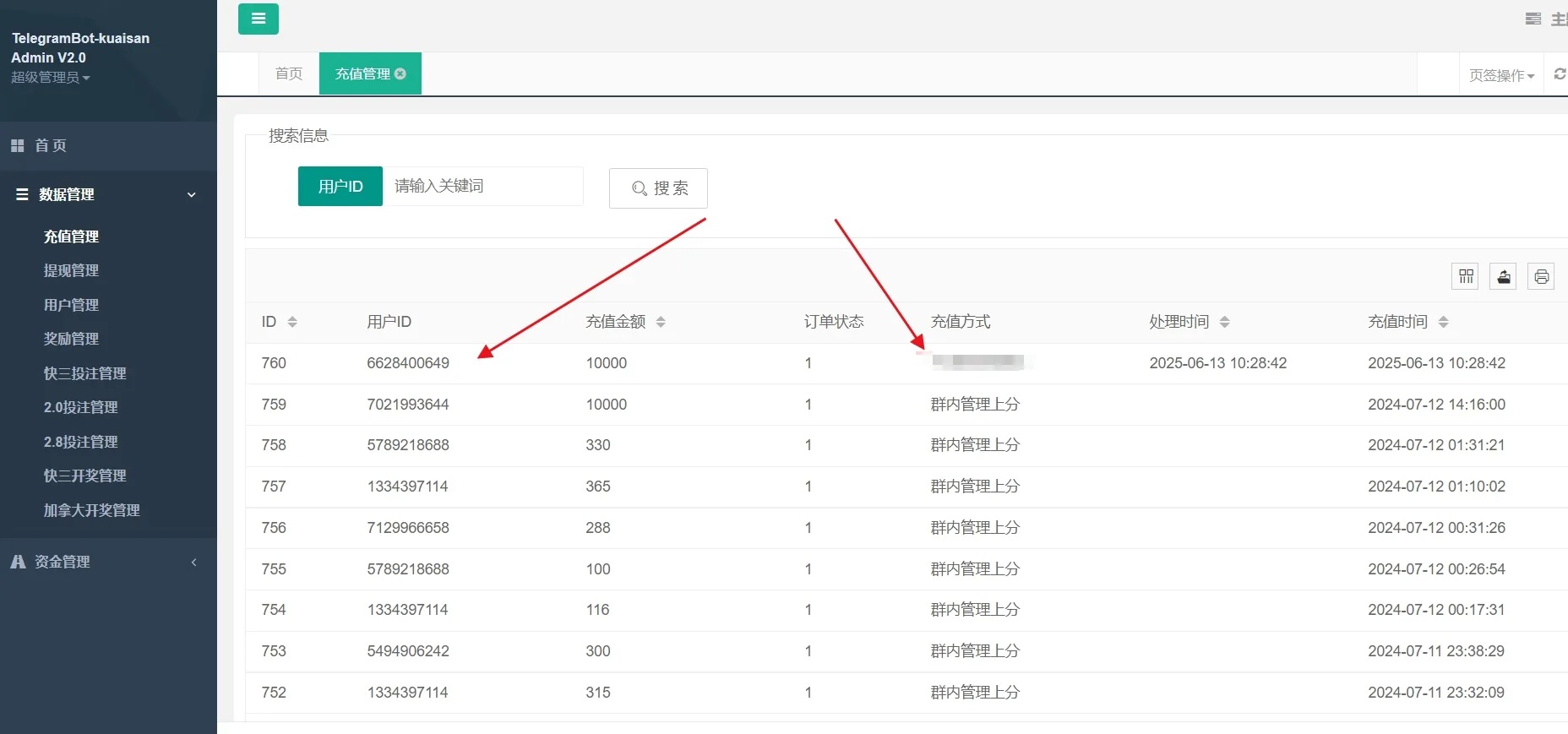Close the 充值管理 tab with its x icon
Viewport: 1568px width, 734px height.
[400, 73]
